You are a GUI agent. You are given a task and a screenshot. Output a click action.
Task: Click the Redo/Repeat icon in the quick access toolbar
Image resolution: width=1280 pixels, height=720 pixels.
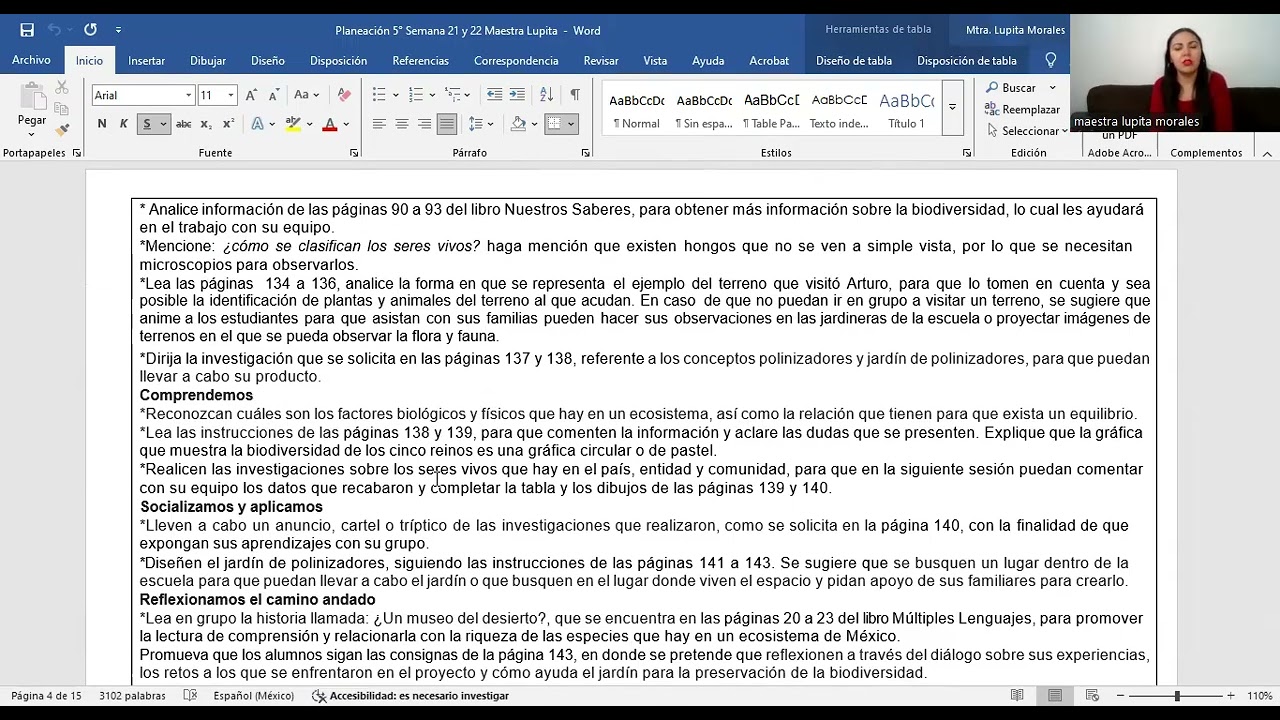90,30
